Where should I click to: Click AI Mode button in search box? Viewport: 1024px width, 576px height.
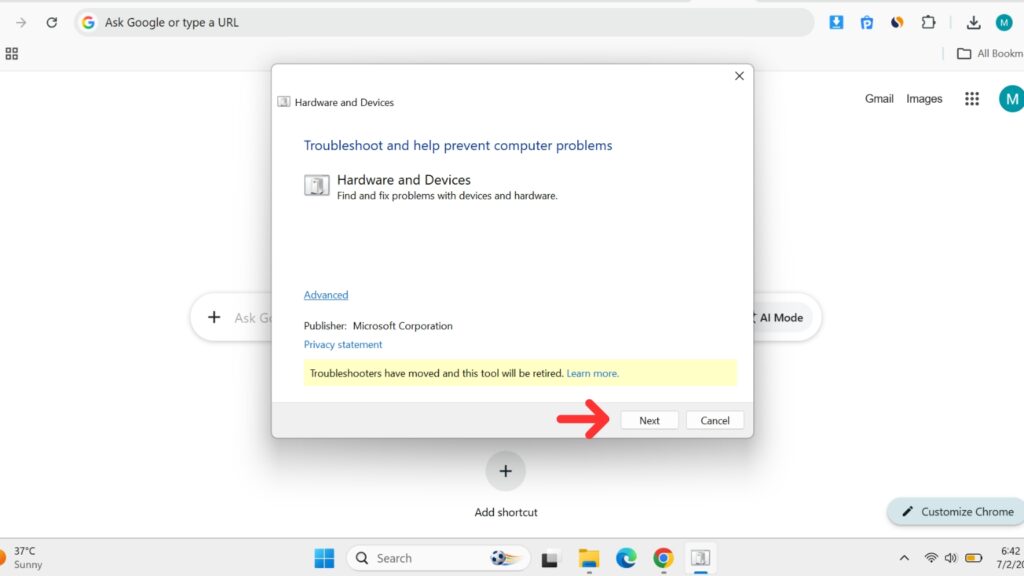pyautogui.click(x=781, y=317)
